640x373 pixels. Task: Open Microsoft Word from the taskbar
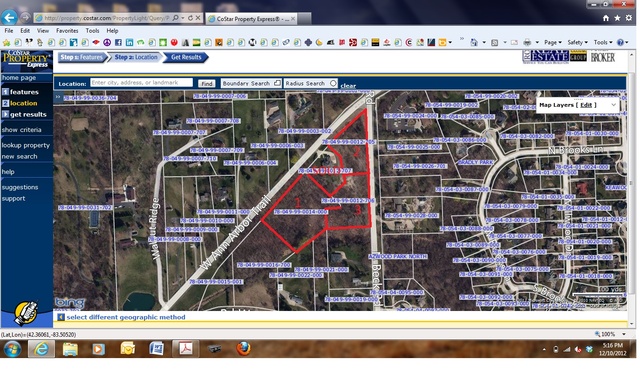coord(156,349)
